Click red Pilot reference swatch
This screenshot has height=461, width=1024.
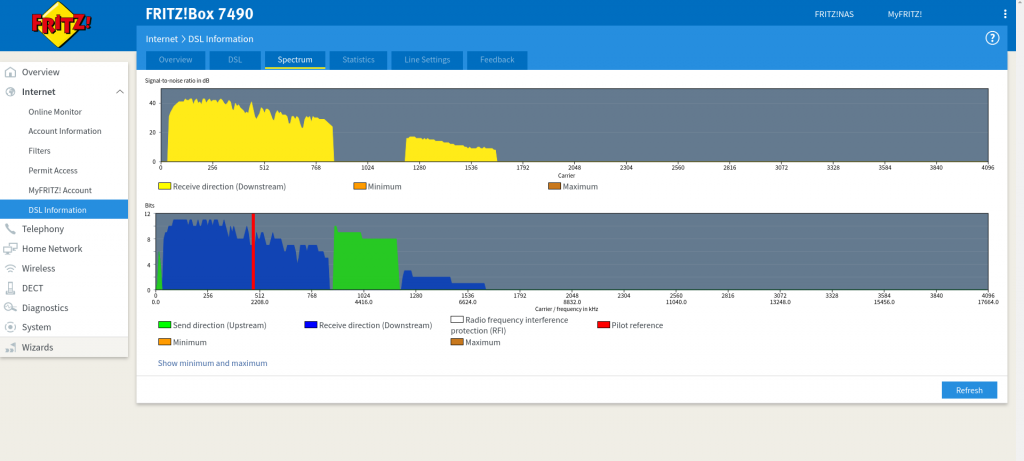point(603,325)
